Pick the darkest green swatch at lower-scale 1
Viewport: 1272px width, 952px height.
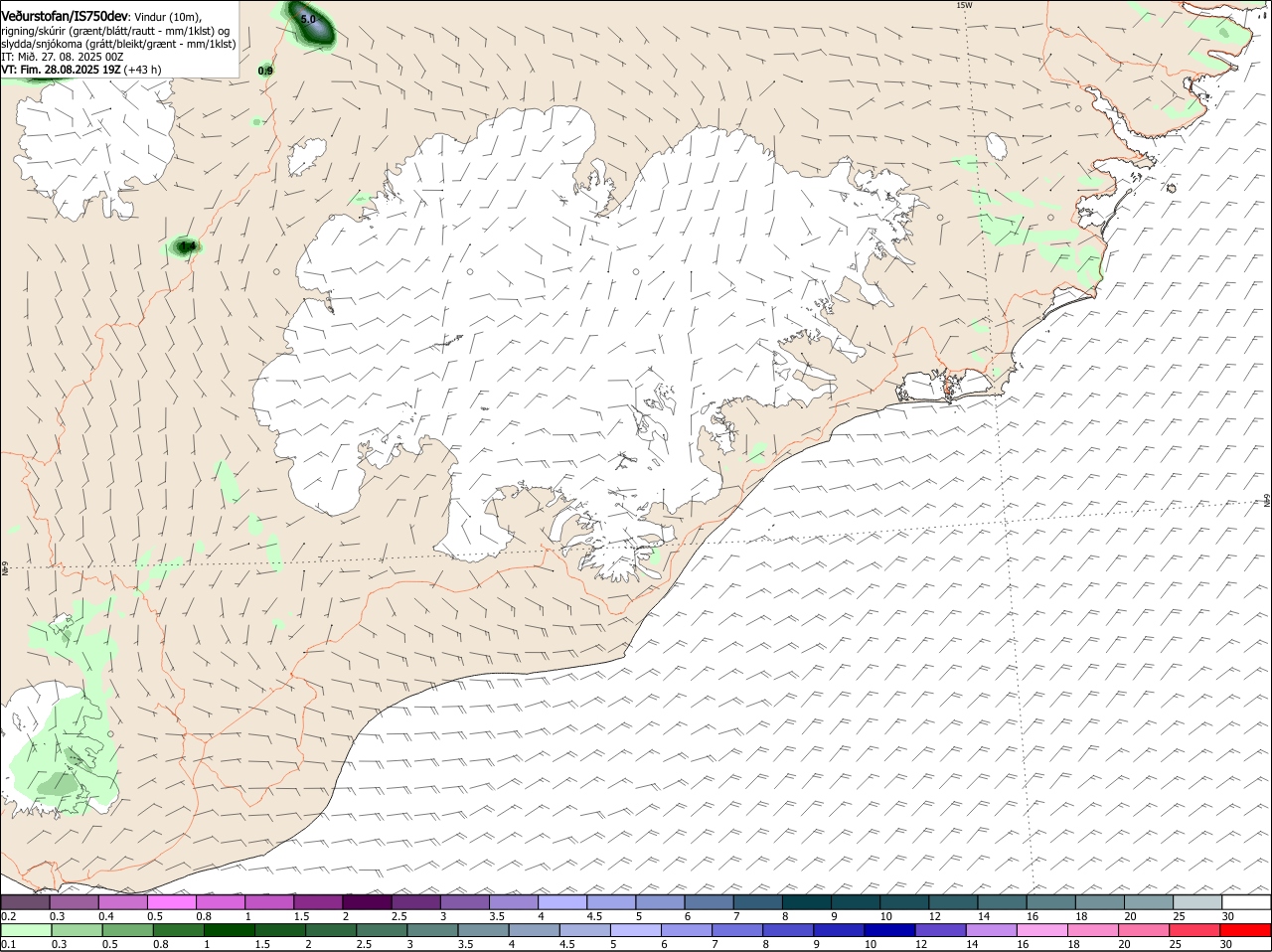coord(229,930)
